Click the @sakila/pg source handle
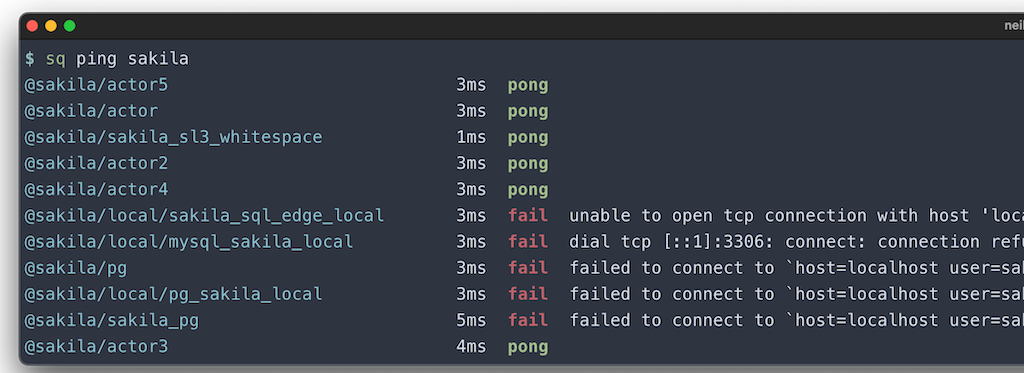The image size is (1024, 373). (x=76, y=268)
